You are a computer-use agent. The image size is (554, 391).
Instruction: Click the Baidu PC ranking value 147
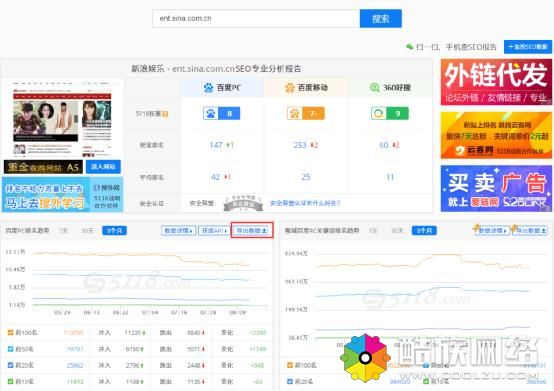216,145
